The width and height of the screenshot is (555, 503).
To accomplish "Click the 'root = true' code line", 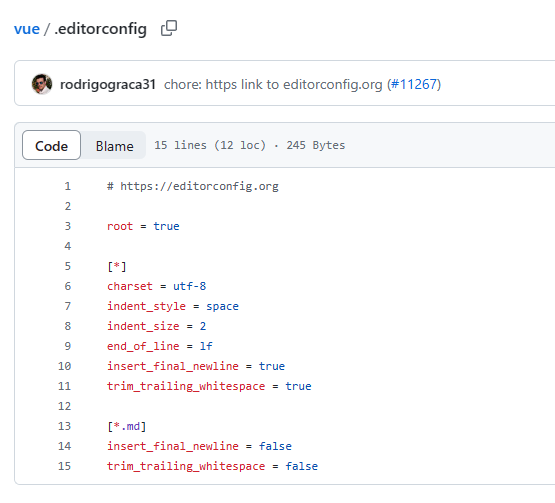I will (143, 226).
